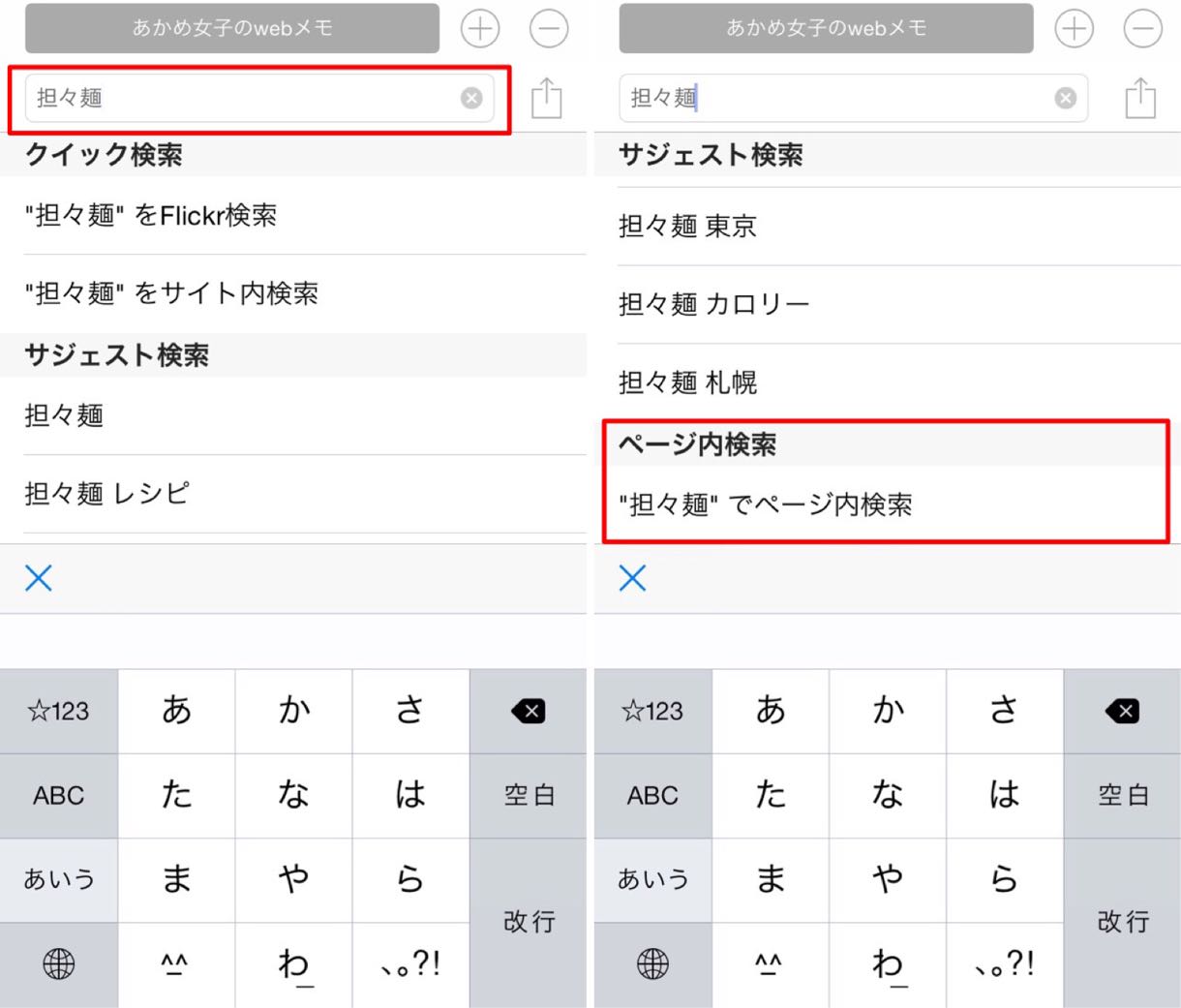Tap さ key on right keyboard
The height and width of the screenshot is (1008, 1181).
(x=1005, y=712)
